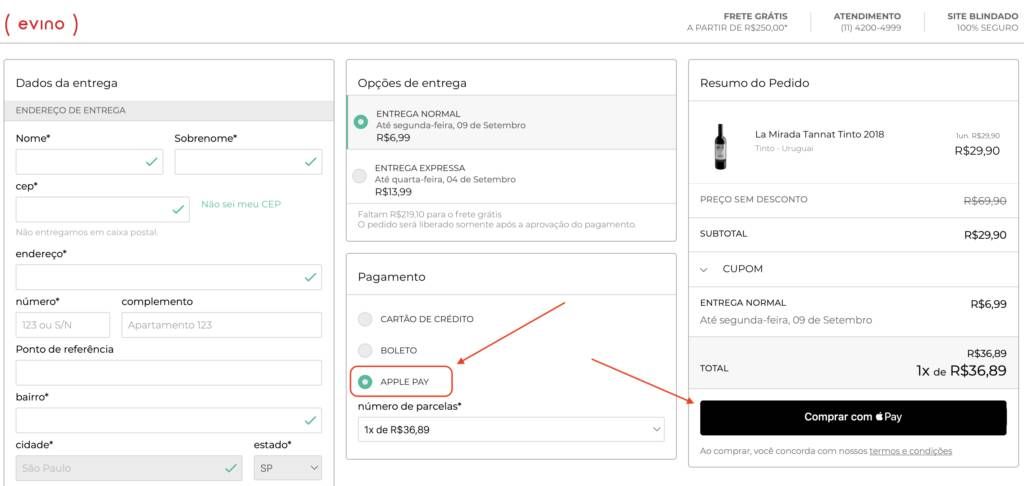Image resolution: width=1024 pixels, height=486 pixels.
Task: Click the Site Blindado 100% Seguro badge
Action: [982, 22]
